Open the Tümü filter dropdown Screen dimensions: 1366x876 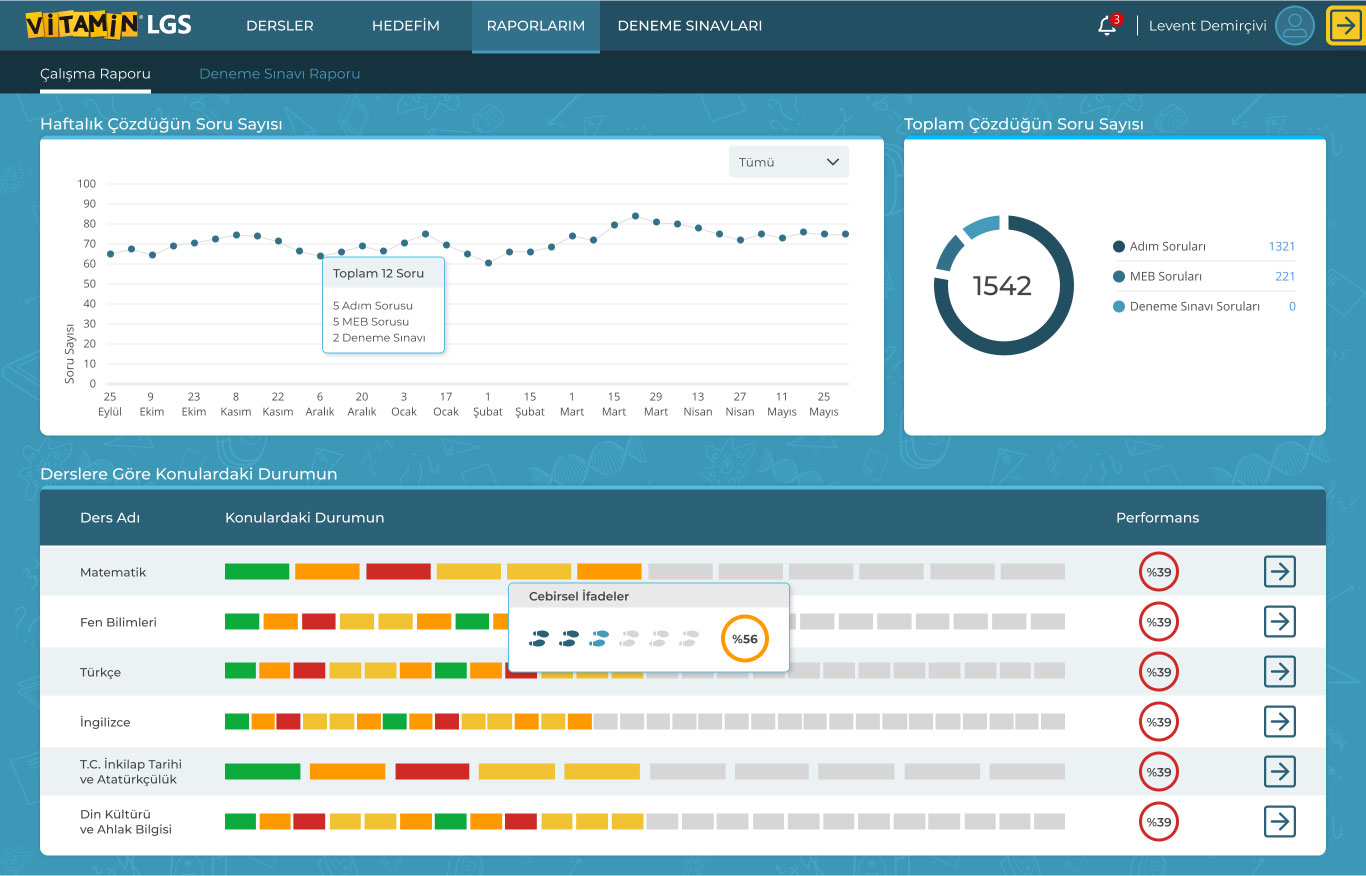tap(789, 162)
